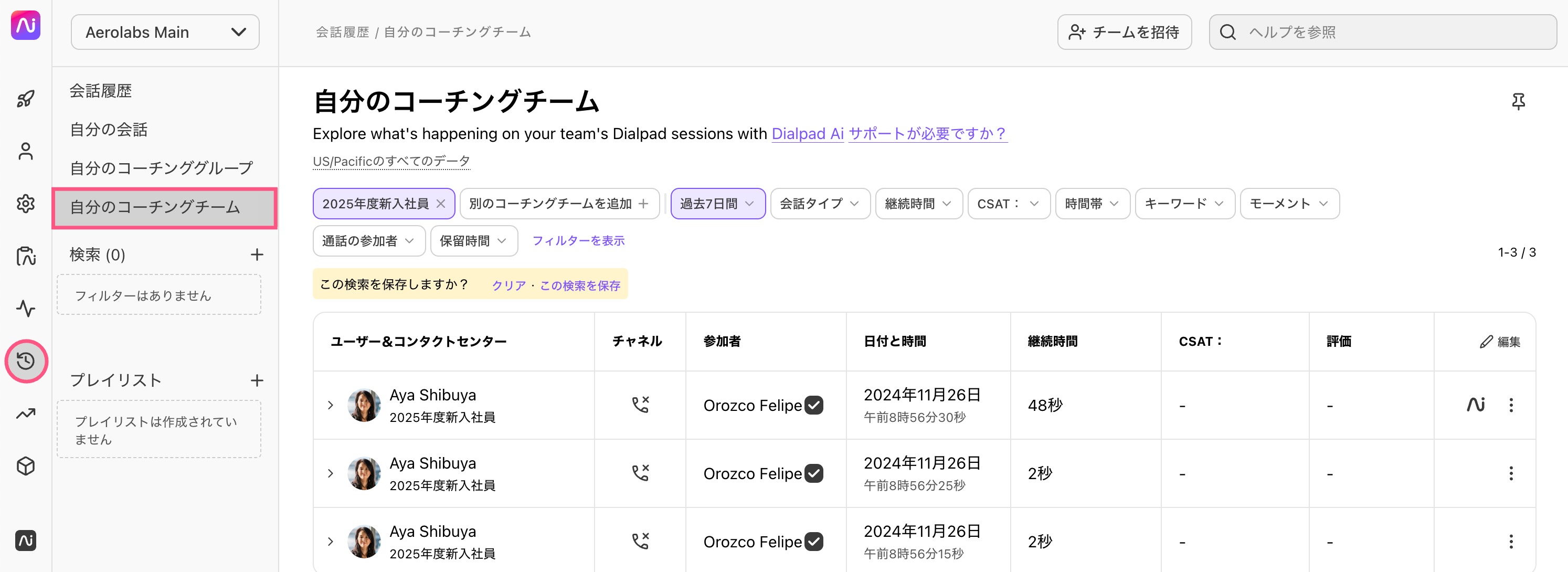This screenshot has height=572, width=1568.
Task: Click the 会話履歴 breadcrumb link
Action: pyautogui.click(x=342, y=32)
